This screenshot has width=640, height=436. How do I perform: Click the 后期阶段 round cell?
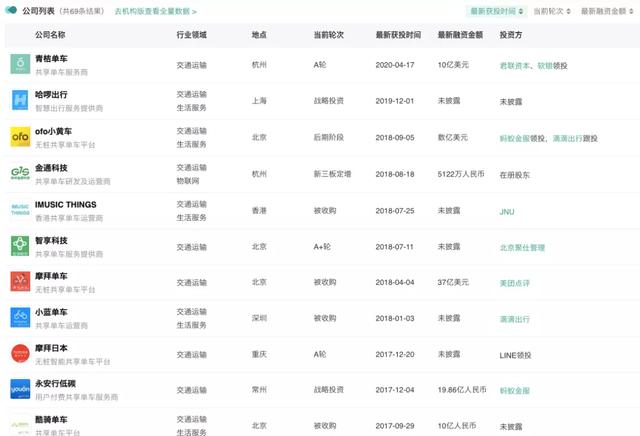click(329, 138)
